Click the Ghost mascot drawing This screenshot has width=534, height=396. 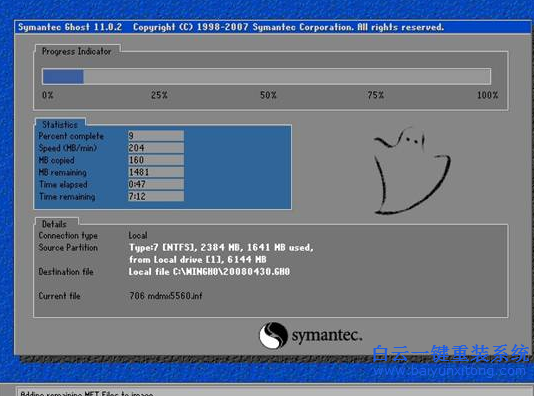(x=412, y=171)
